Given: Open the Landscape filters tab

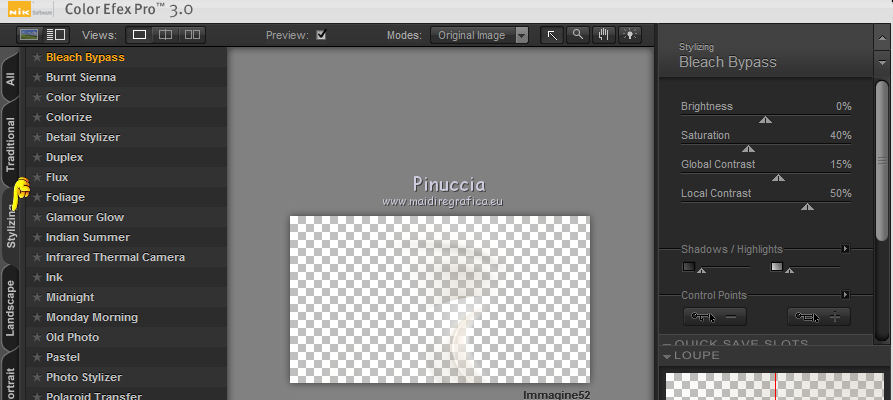Looking at the screenshot, I should (11, 308).
